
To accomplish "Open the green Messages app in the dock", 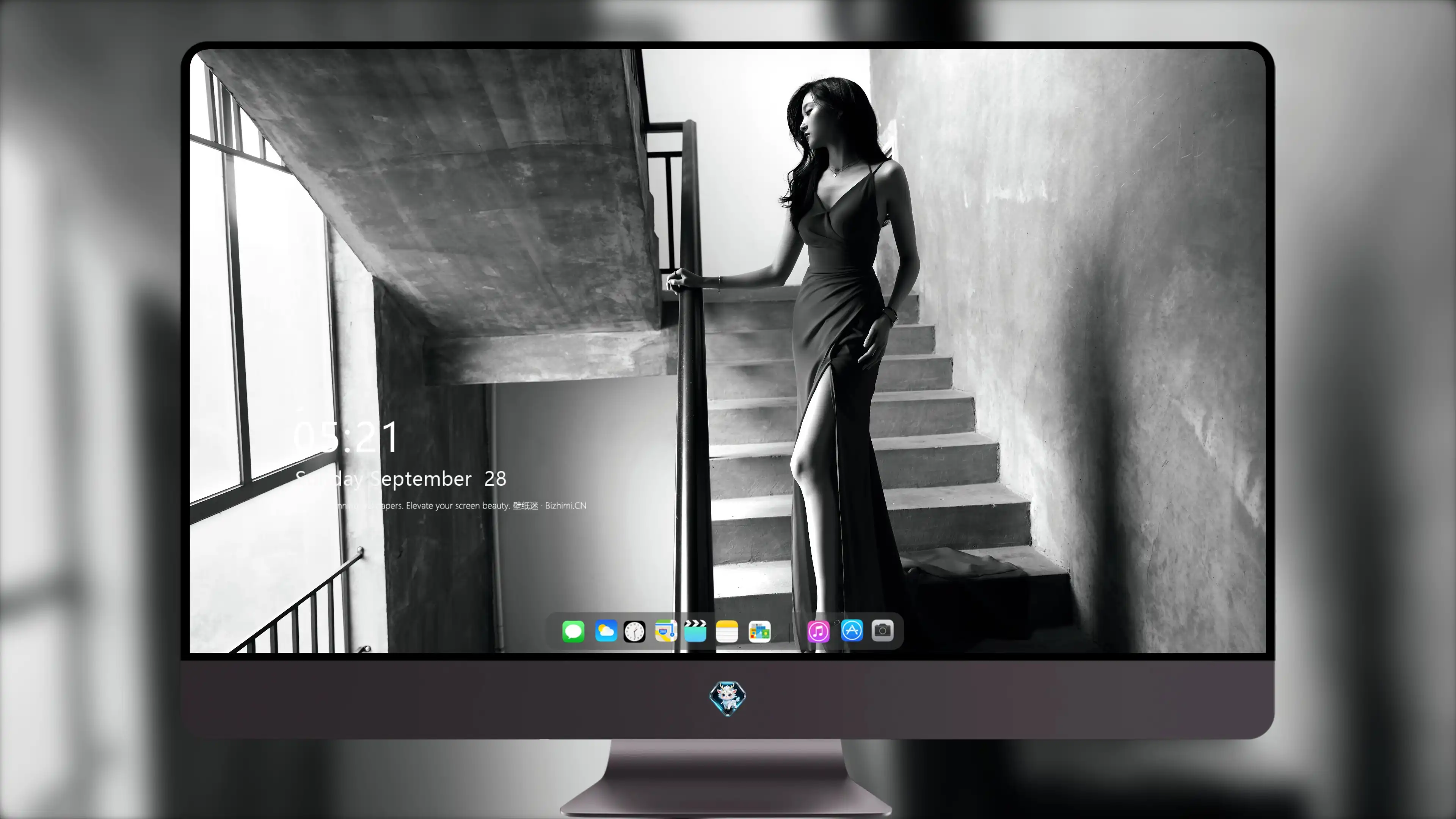I will pyautogui.click(x=573, y=631).
